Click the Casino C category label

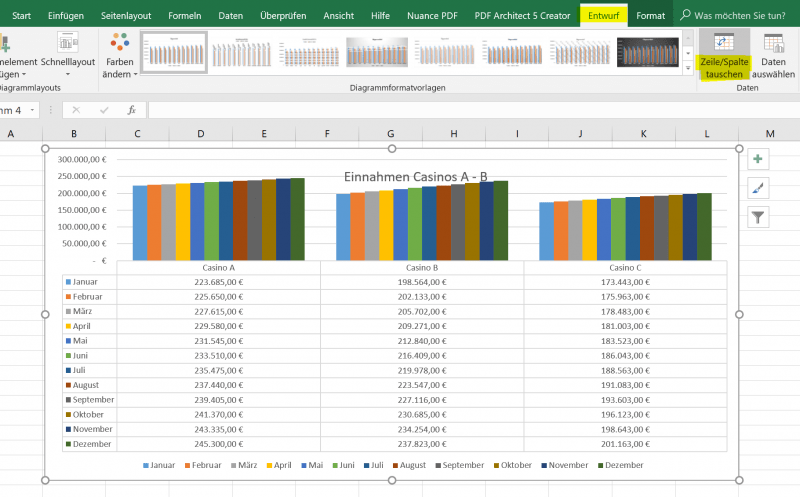[x=625, y=267]
